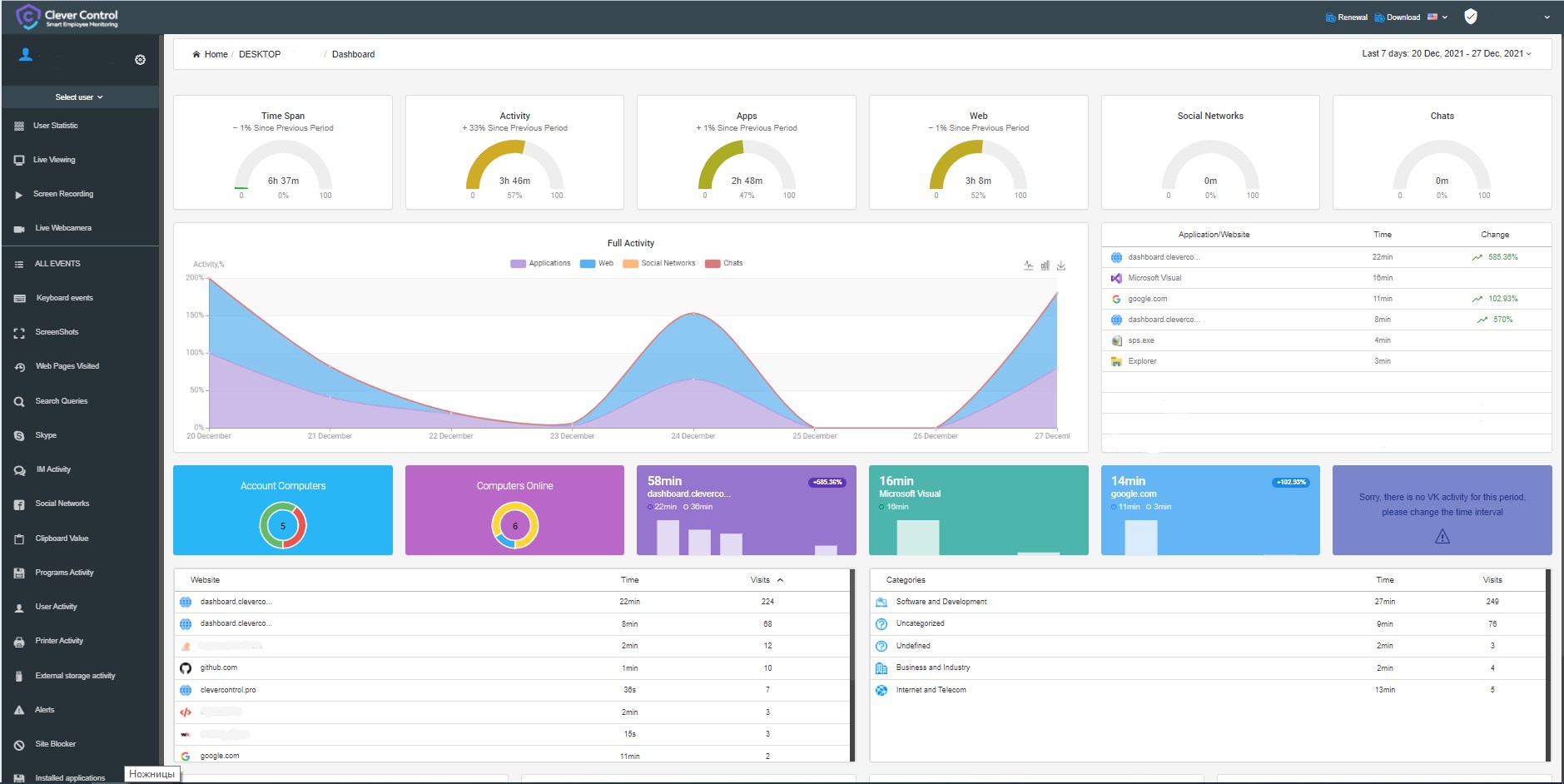Click the ScreenShots icon in sidebar
Screen dimensions: 1564x784
(x=19, y=333)
